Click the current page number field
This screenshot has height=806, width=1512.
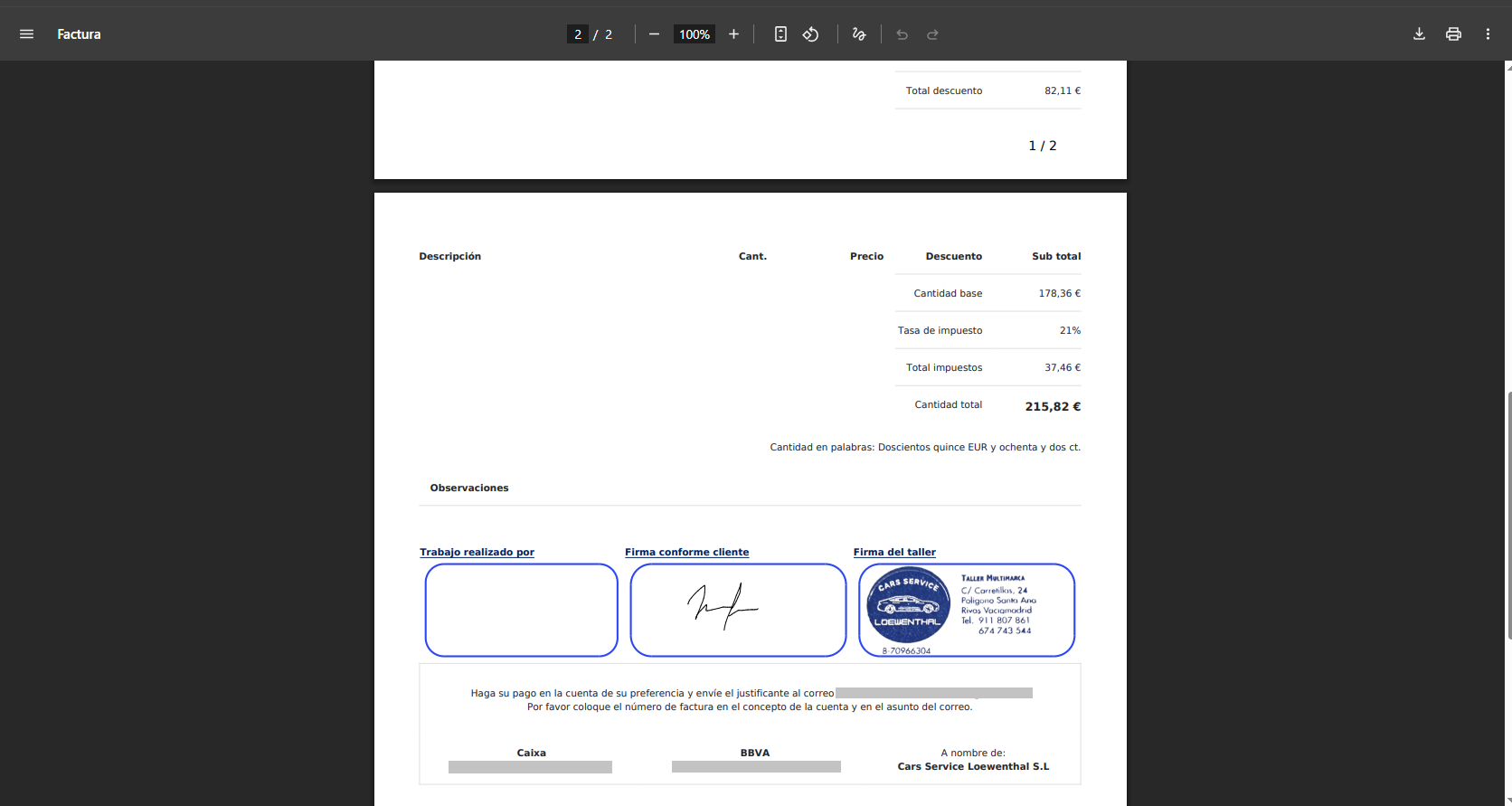[x=578, y=34]
